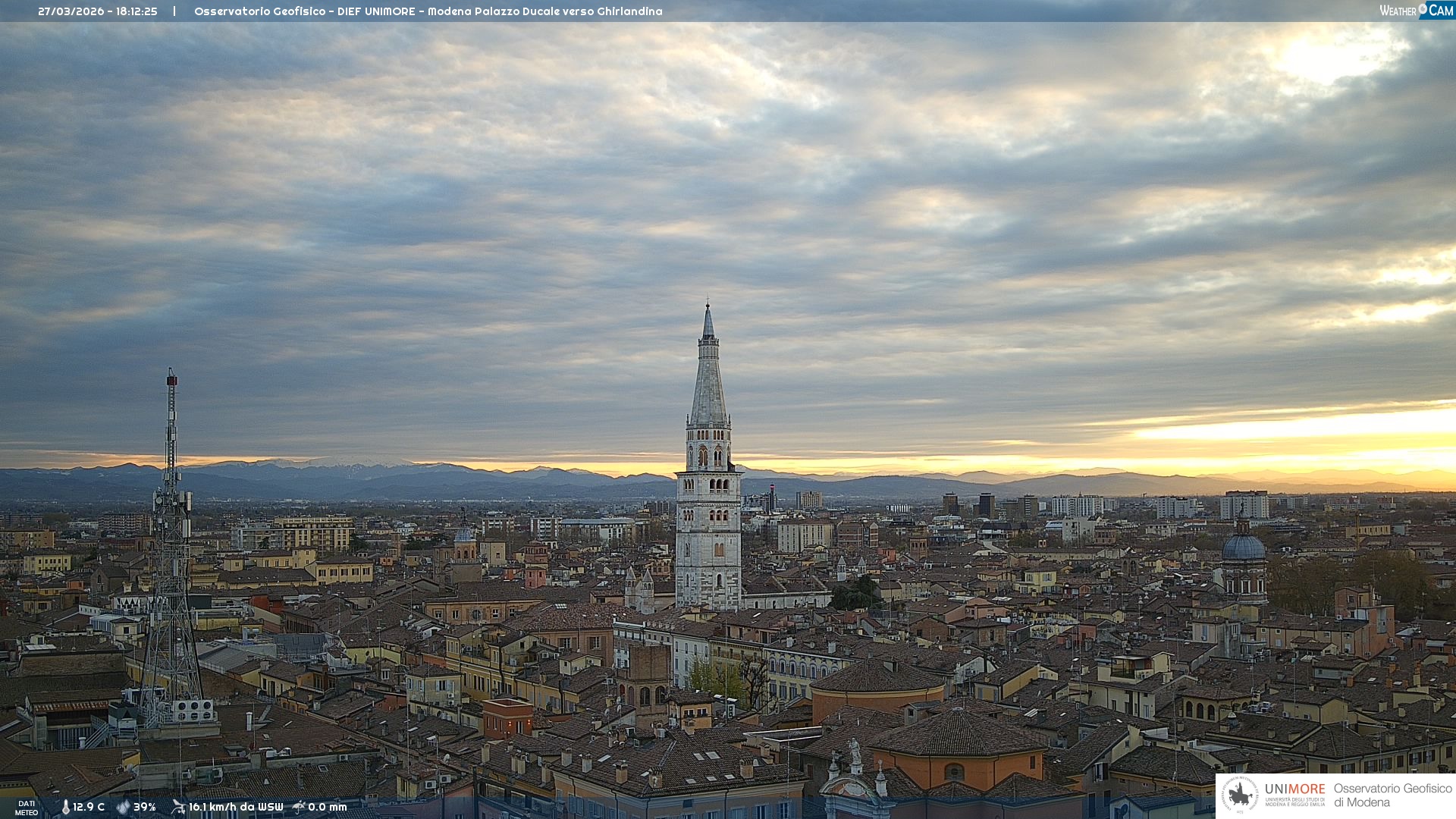Click the umbrella rainfall icon
Viewport: 1456px width, 819px height.
299,807
